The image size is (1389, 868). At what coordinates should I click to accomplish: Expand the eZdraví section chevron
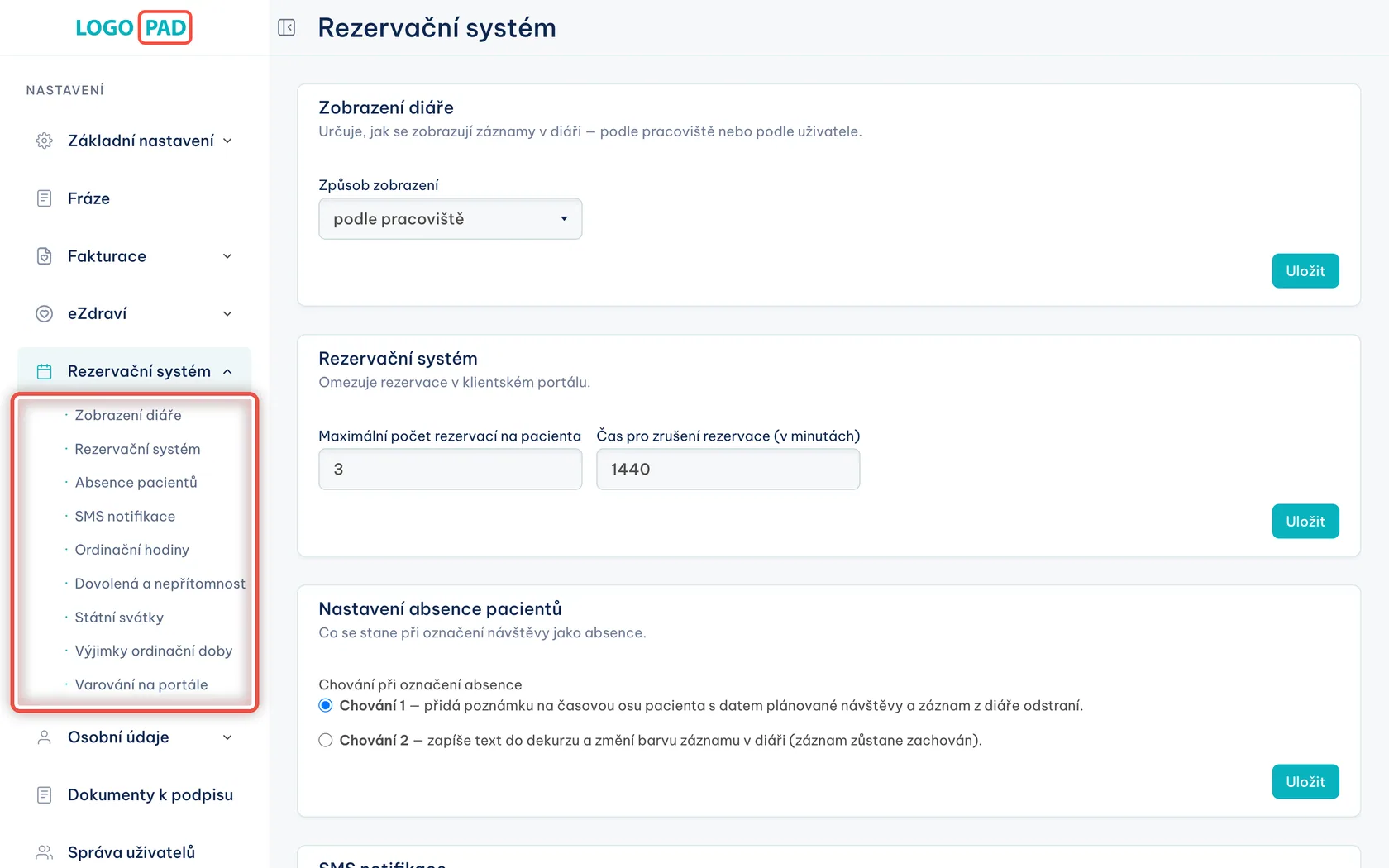227,313
